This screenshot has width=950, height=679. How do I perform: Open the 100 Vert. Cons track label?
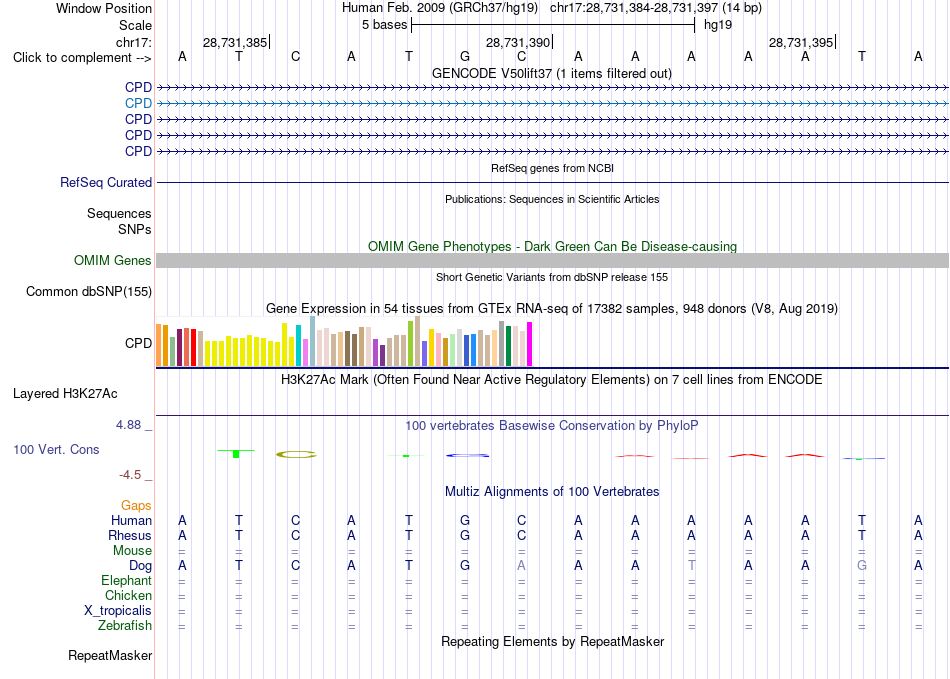click(56, 449)
